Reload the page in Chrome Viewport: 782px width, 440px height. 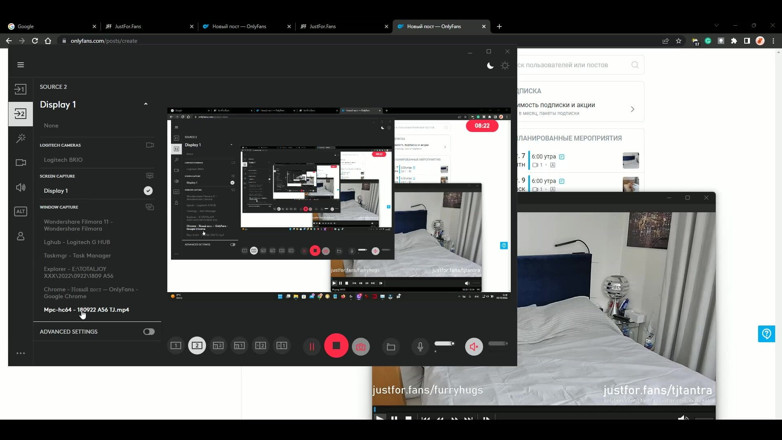tap(35, 41)
